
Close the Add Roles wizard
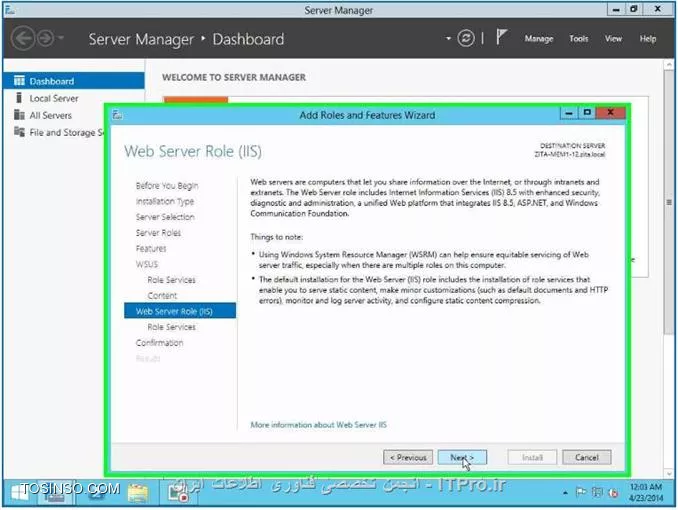pos(610,113)
